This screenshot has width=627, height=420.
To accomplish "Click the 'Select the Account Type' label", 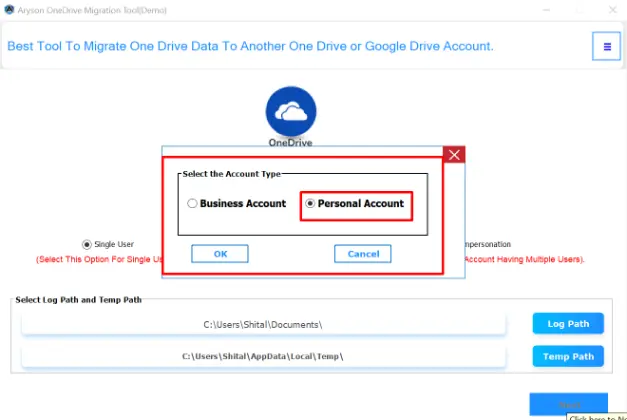I will [x=232, y=174].
